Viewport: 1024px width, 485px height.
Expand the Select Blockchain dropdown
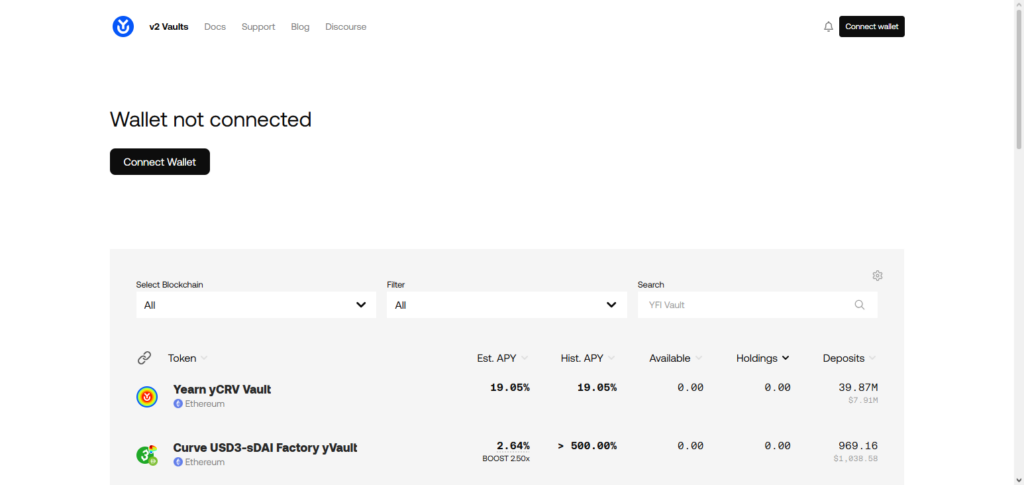click(x=256, y=305)
